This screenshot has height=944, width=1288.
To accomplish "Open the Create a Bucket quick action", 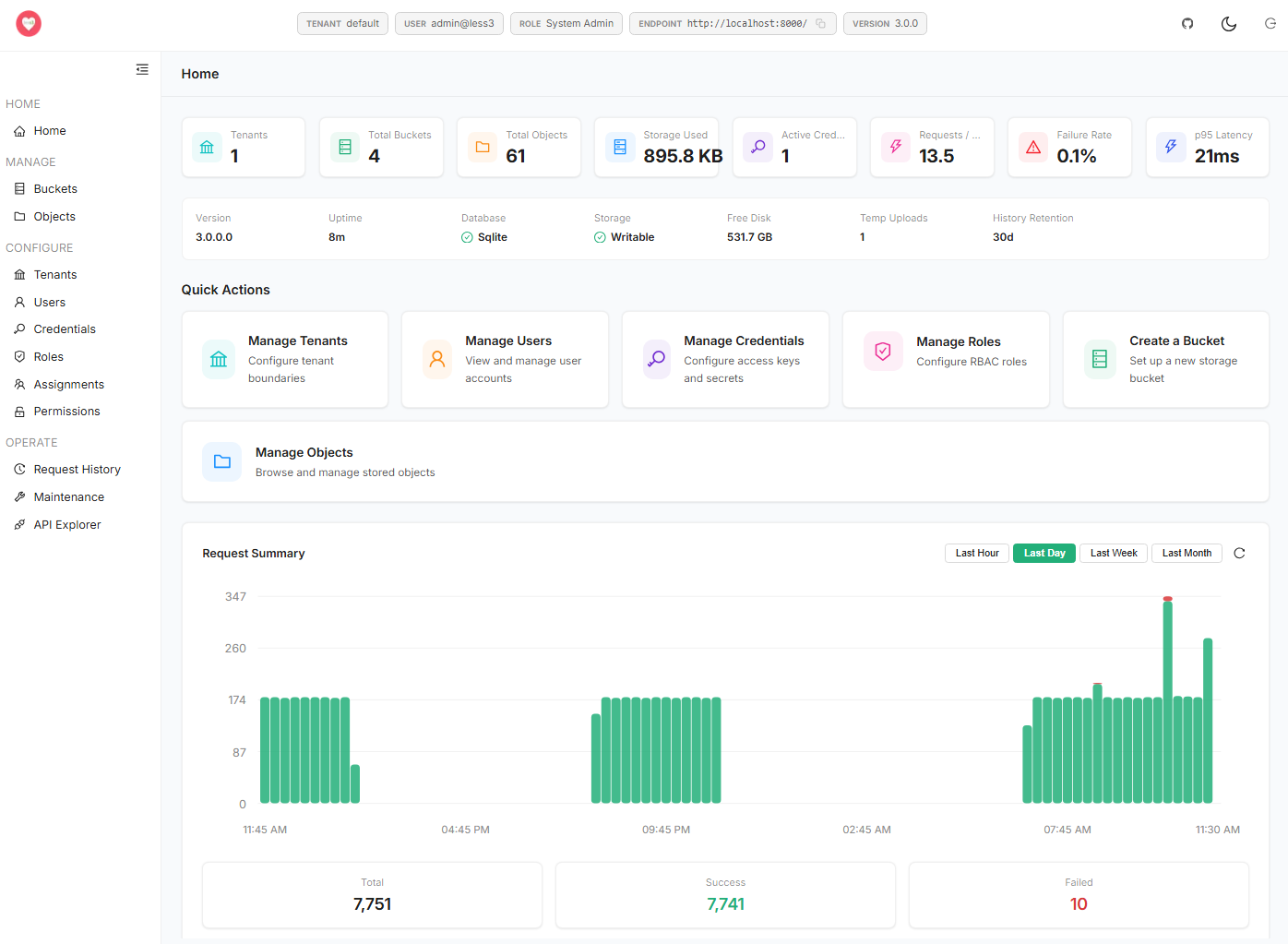I will point(1166,360).
